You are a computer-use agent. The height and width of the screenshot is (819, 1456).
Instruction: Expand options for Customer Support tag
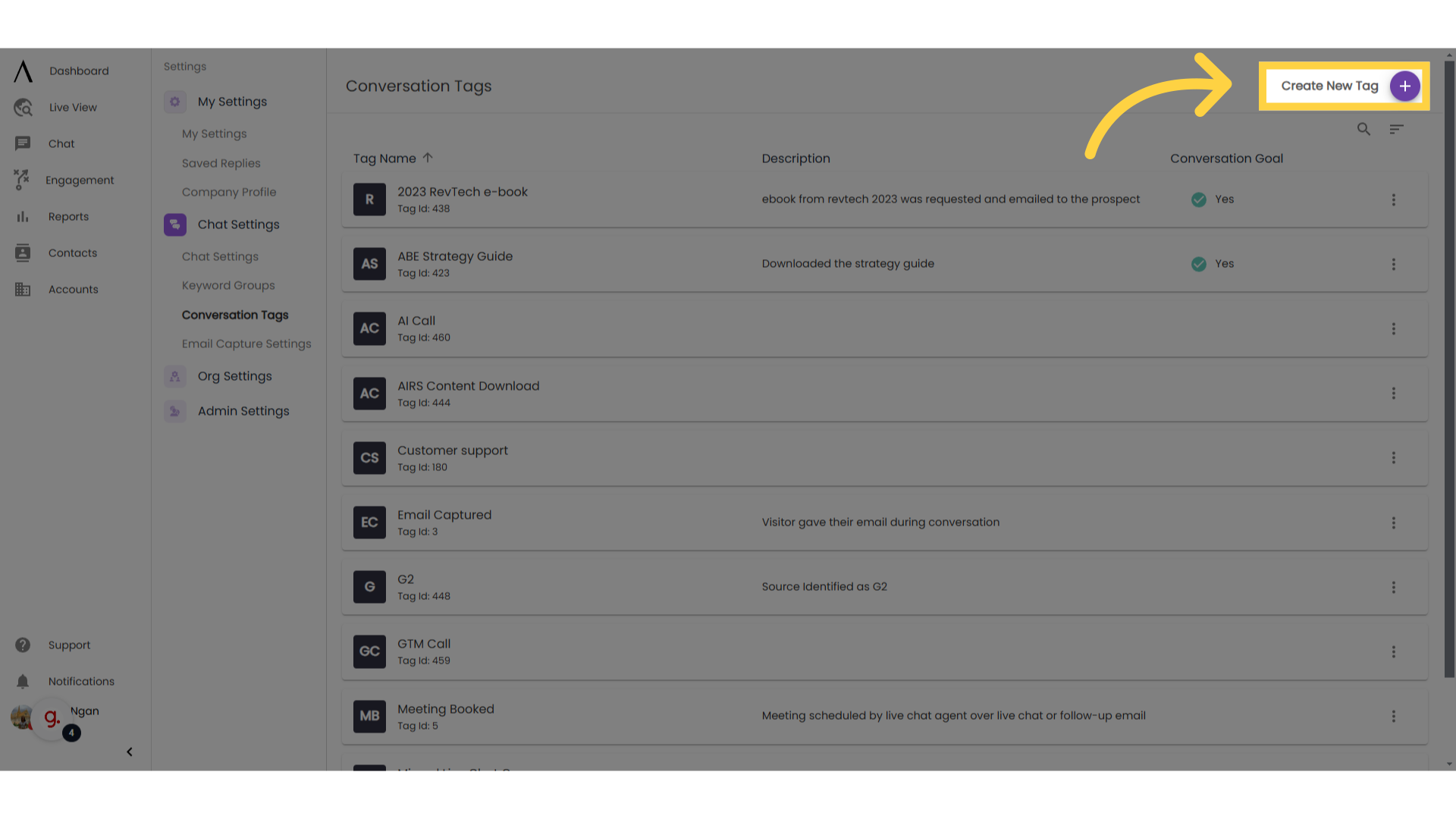(x=1393, y=458)
